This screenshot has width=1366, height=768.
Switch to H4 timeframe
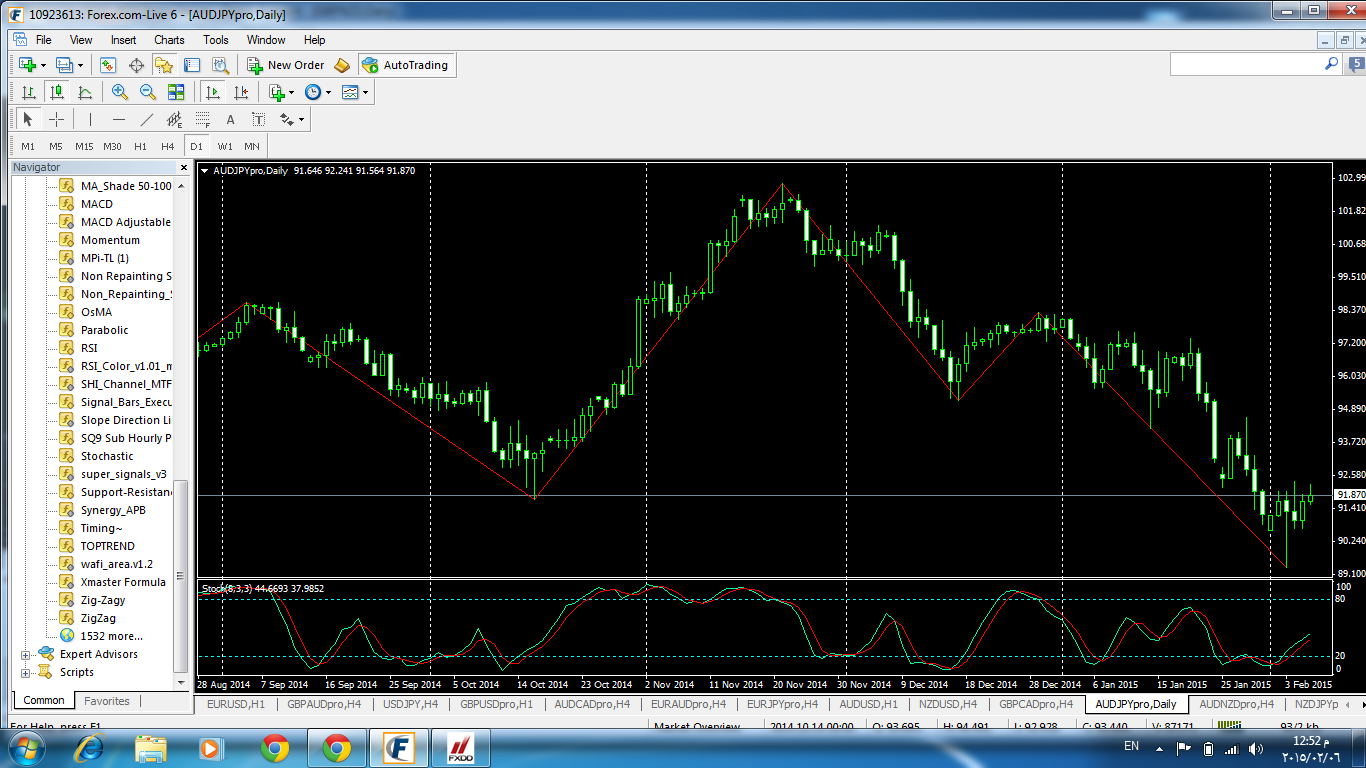[x=168, y=146]
